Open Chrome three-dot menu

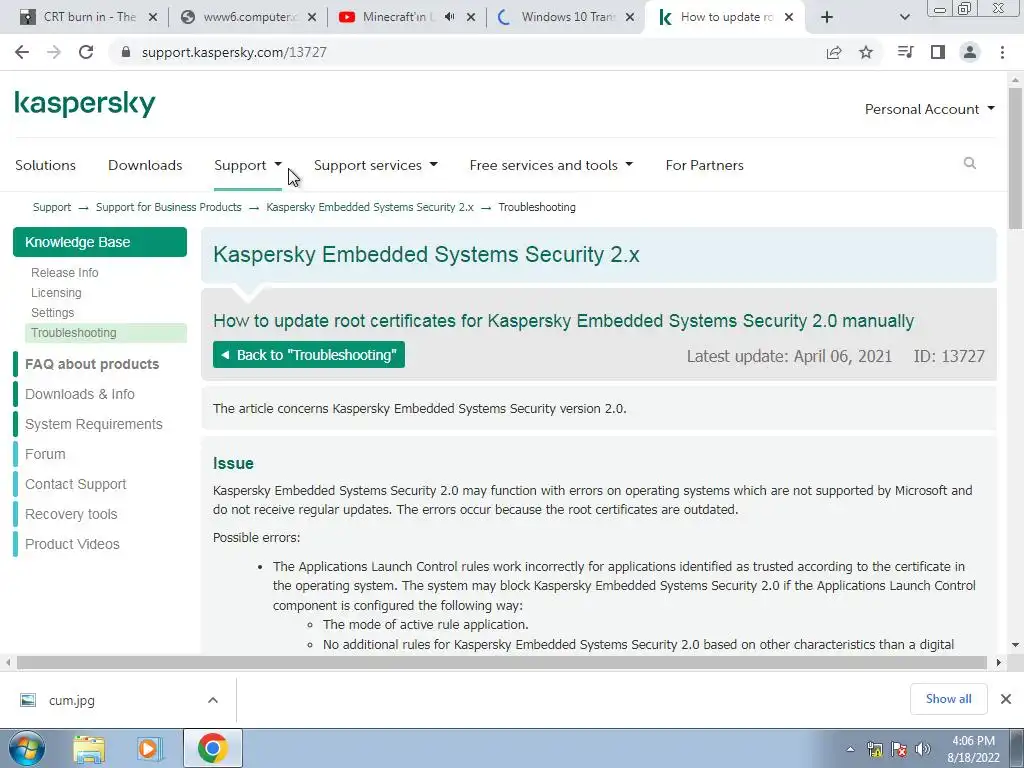tap(1002, 52)
